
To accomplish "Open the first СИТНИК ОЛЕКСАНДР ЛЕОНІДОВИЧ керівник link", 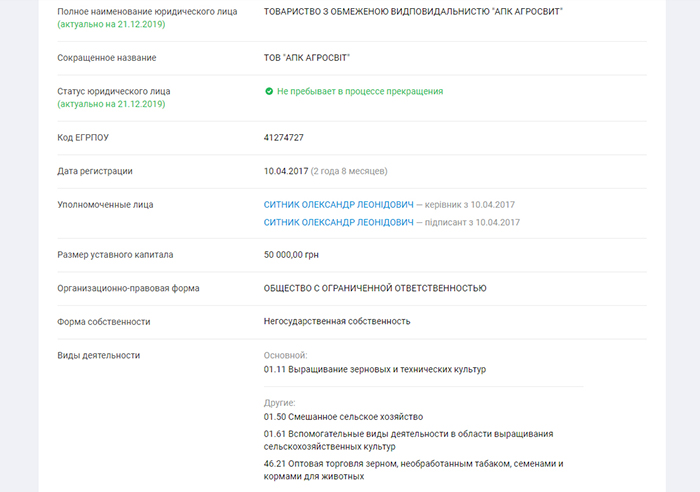I will 338,204.
